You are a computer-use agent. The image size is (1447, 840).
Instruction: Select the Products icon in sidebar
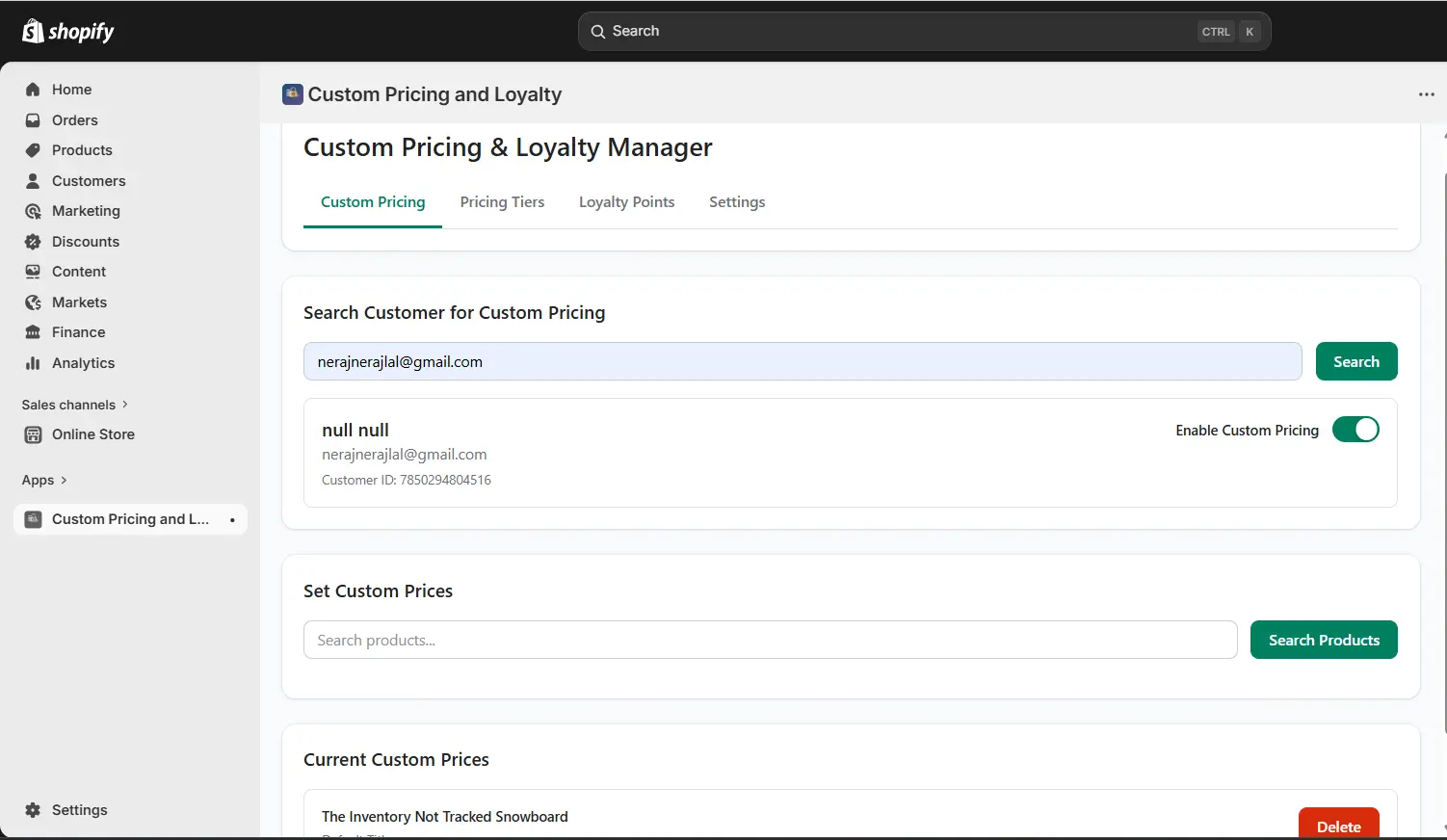(x=32, y=150)
